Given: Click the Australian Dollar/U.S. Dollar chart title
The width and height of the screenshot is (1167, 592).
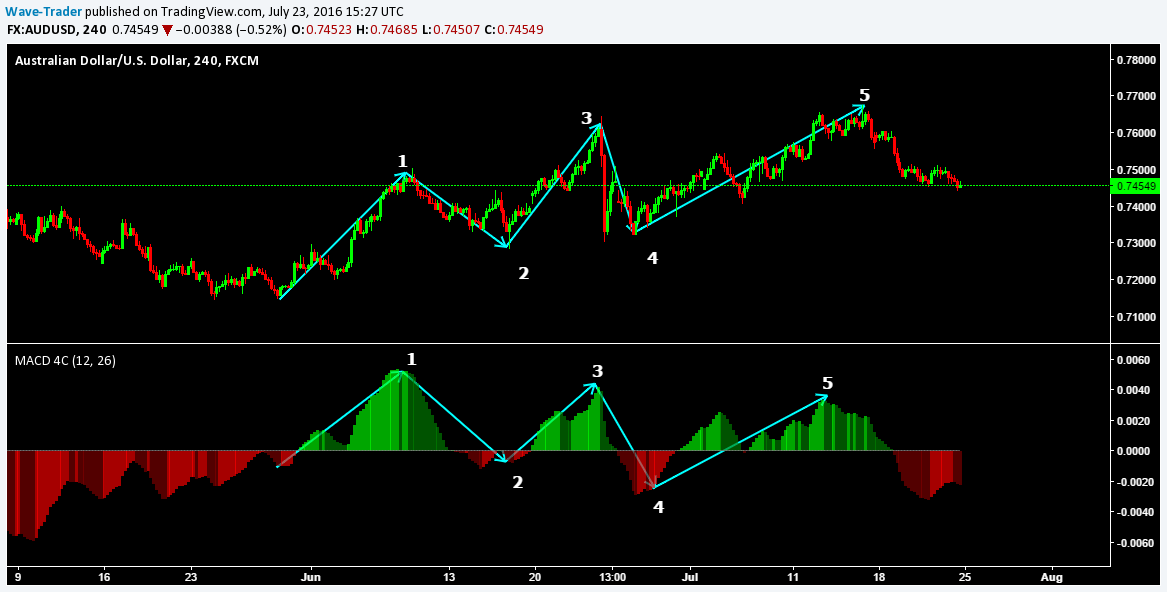Looking at the screenshot, I should pos(137,61).
